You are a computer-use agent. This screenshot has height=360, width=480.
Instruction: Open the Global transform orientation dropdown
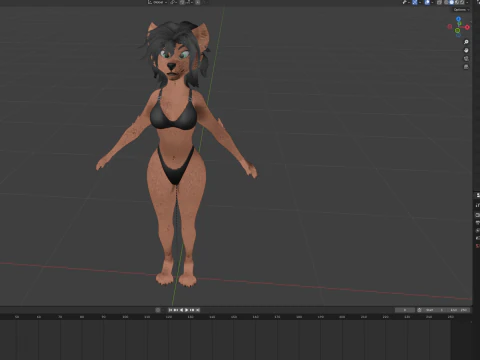157,2
